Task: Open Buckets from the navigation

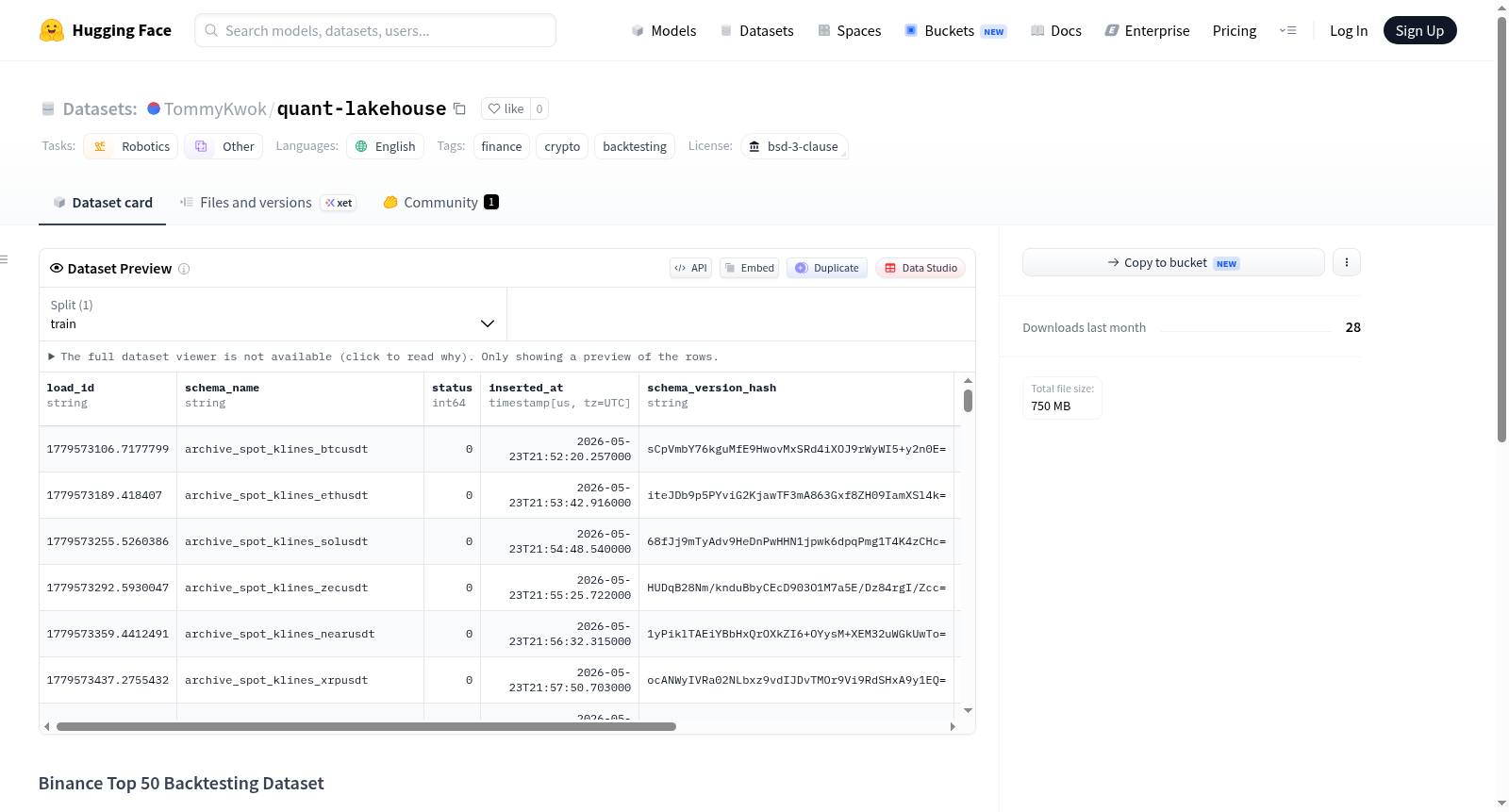Action: (955, 30)
